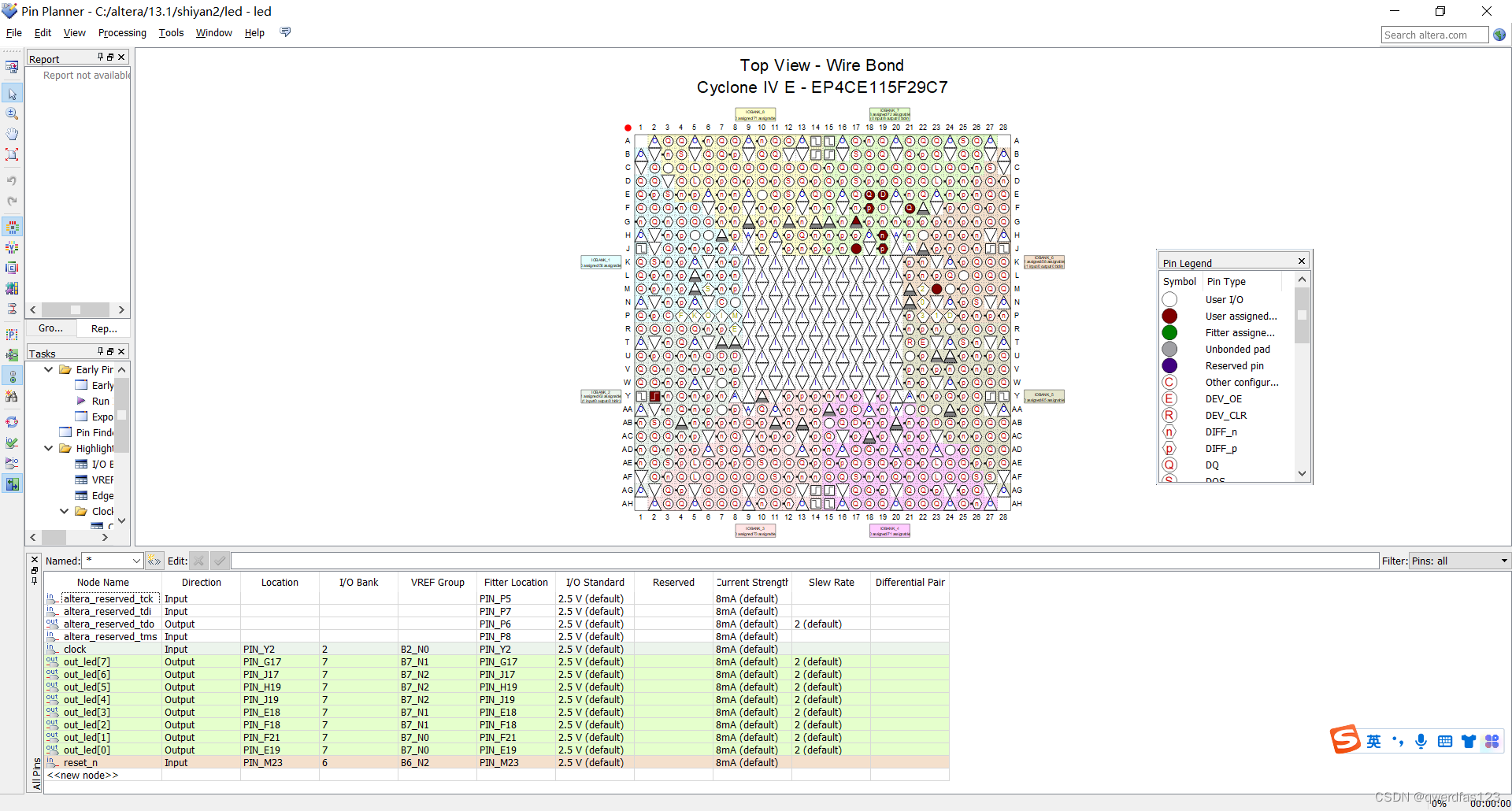
Task: Click the globe icon next to search box
Action: pos(1499,35)
